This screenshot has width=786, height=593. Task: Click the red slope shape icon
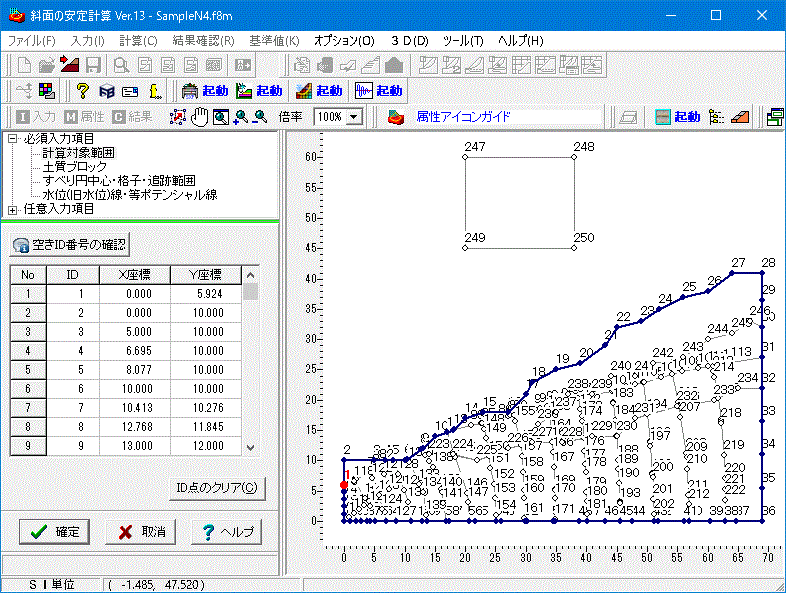click(x=738, y=117)
